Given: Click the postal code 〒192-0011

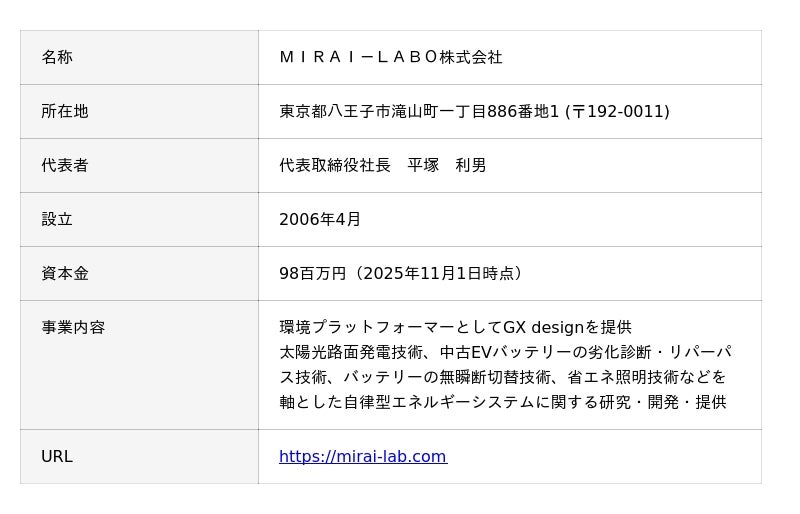Looking at the screenshot, I should [618, 112].
